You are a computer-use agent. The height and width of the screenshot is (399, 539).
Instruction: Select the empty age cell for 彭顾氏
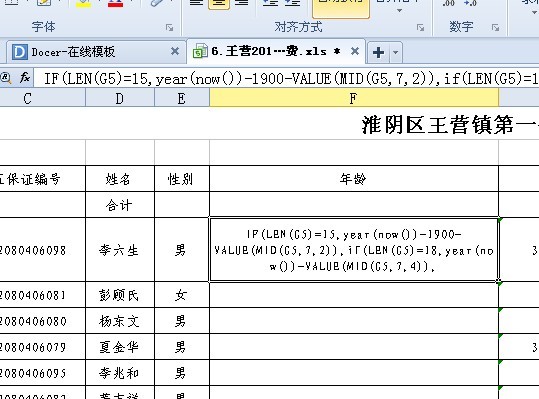[x=354, y=295]
